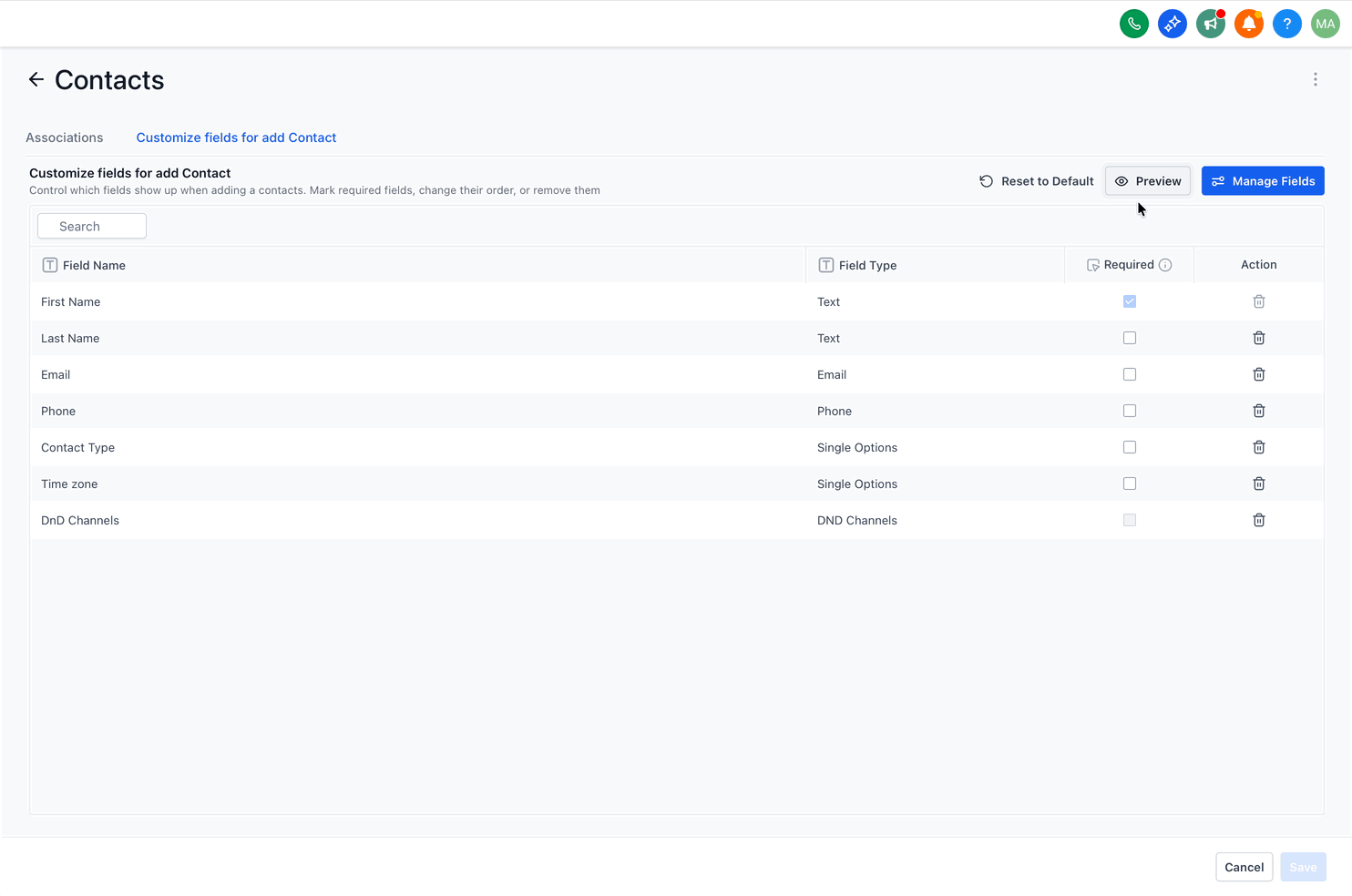Delete the Last Name field

[1259, 338]
